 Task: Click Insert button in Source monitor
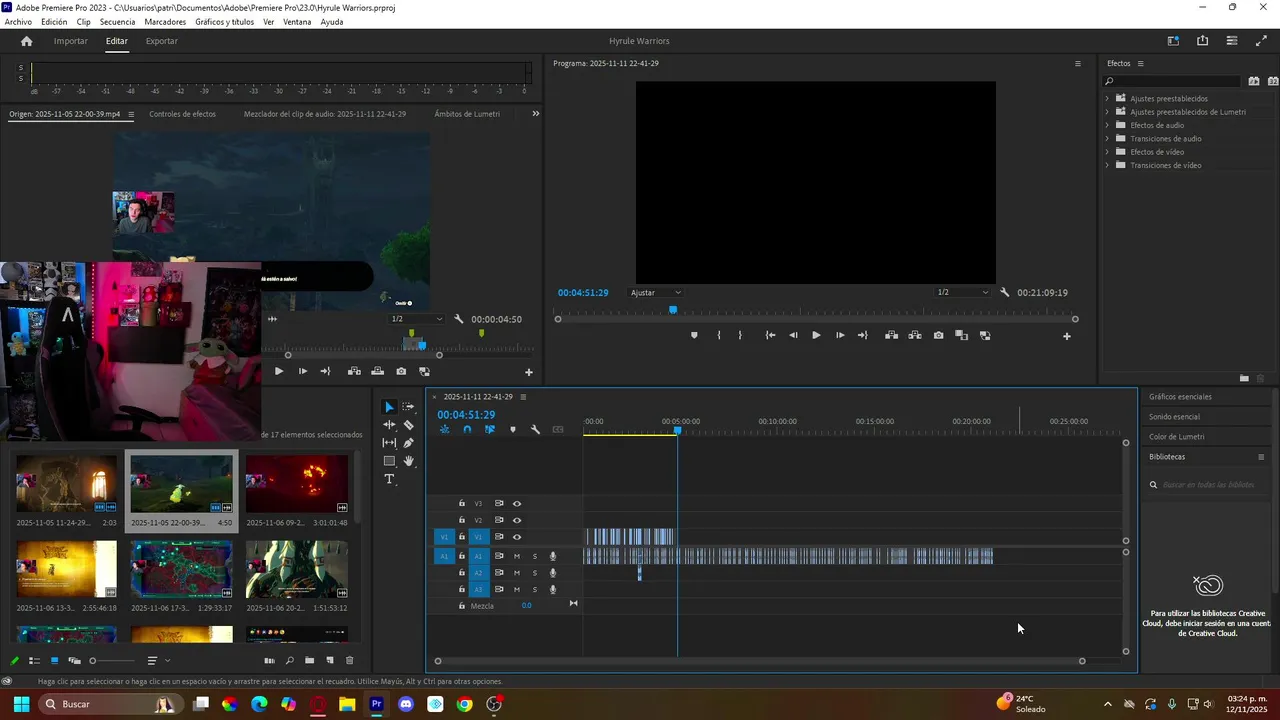point(354,371)
